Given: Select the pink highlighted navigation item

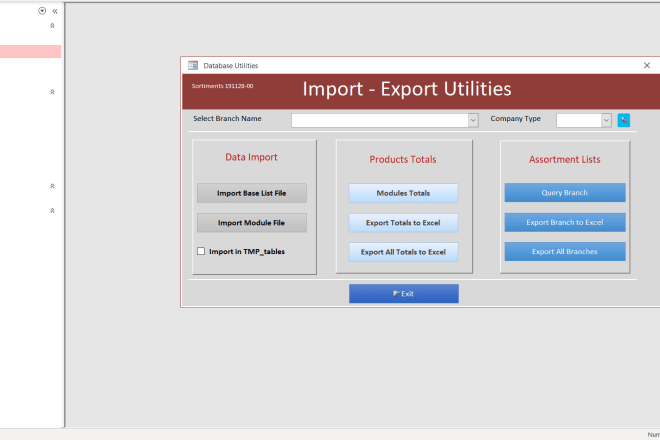Looking at the screenshot, I should pyautogui.click(x=30, y=51).
